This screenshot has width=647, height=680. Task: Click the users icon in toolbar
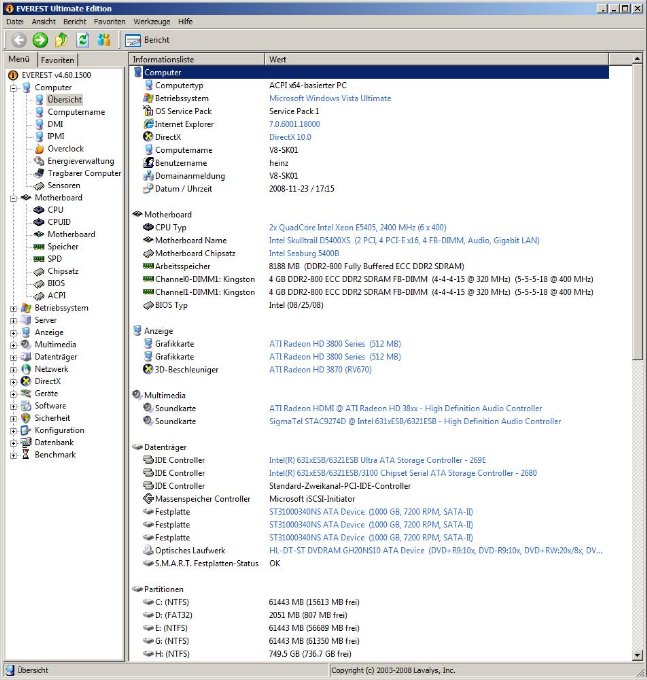point(103,40)
